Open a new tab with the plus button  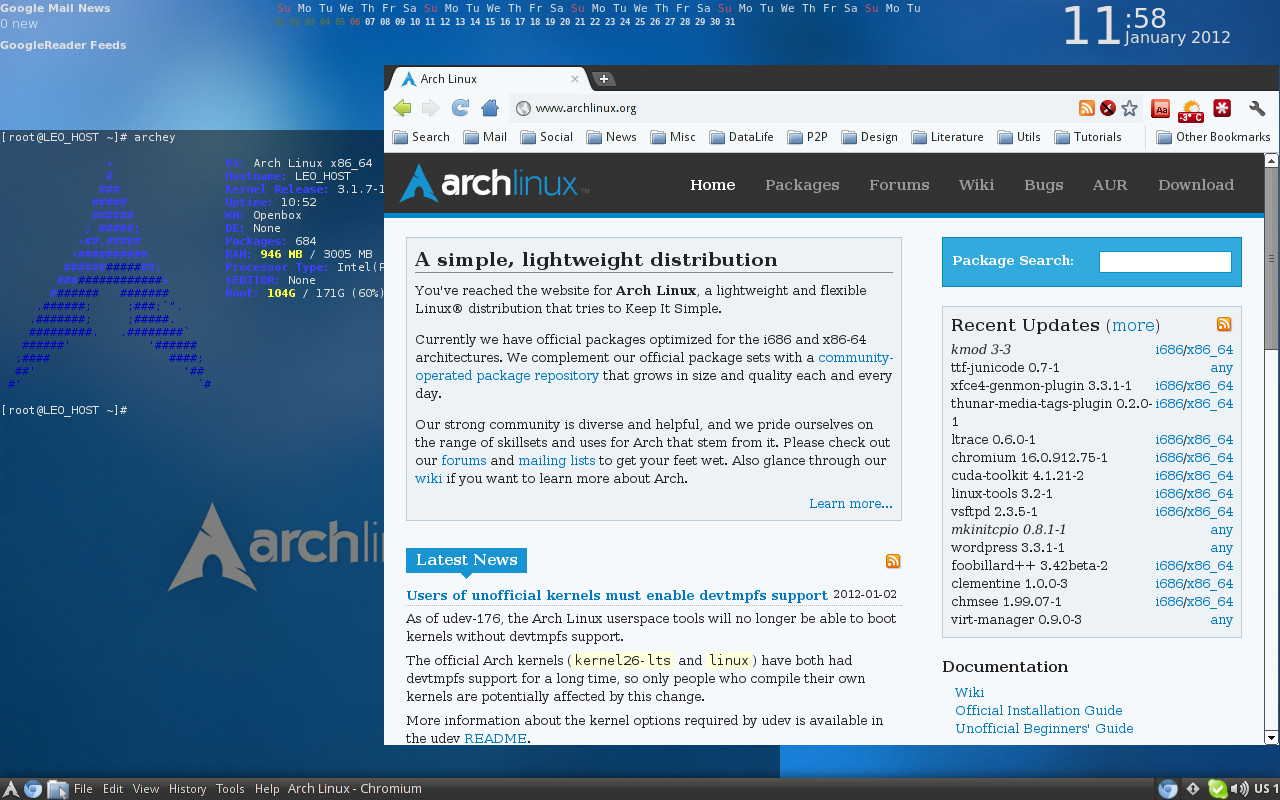pos(603,79)
